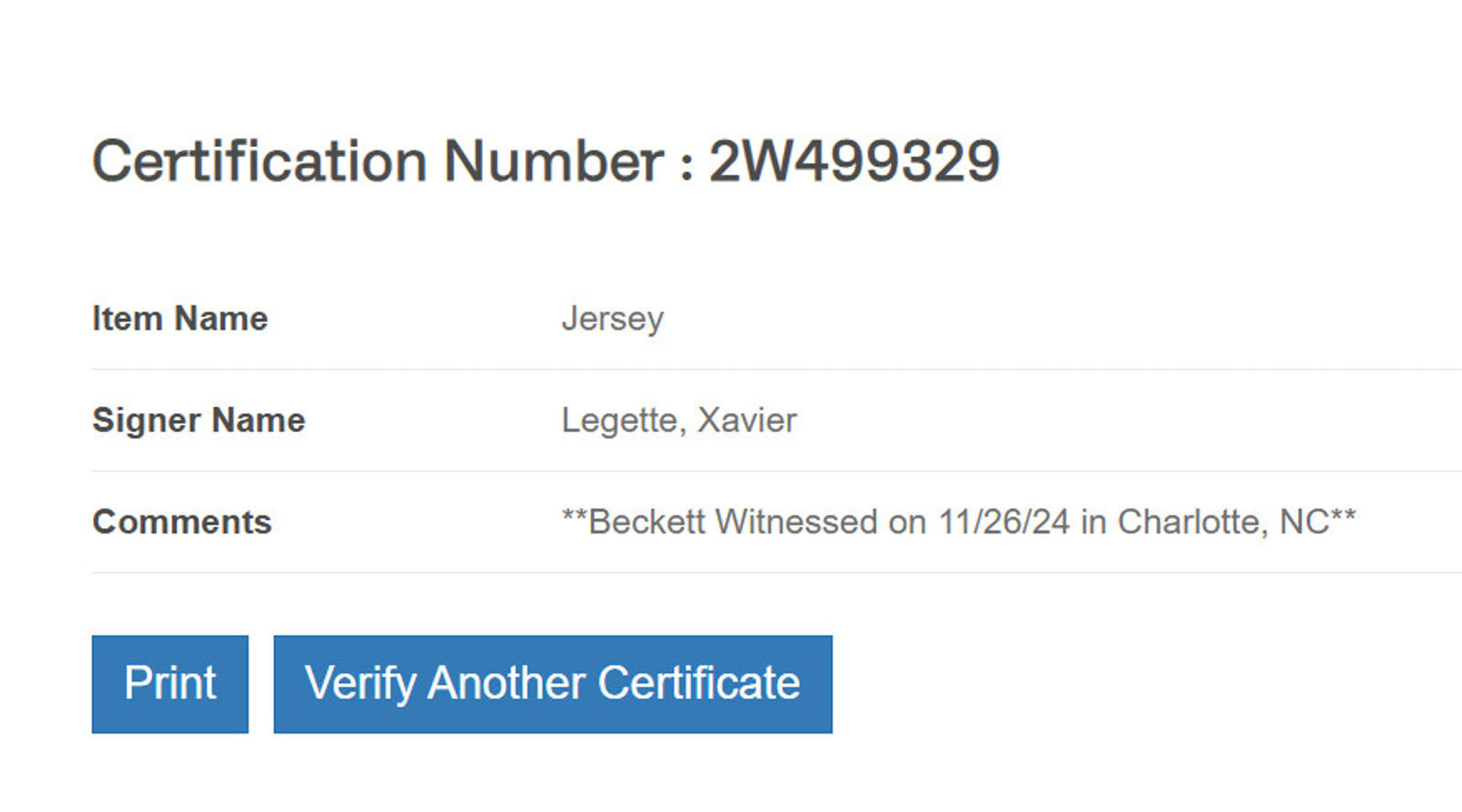The image size is (1462, 812).
Task: Click the Item Name label
Action: point(180,319)
